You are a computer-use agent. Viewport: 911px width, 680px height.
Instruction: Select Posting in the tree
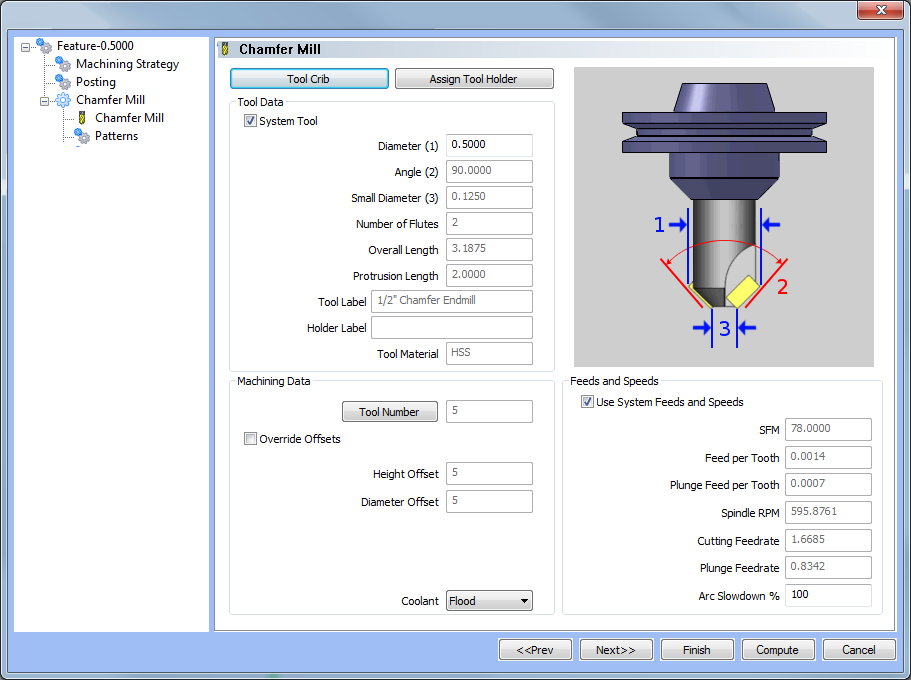(x=96, y=82)
